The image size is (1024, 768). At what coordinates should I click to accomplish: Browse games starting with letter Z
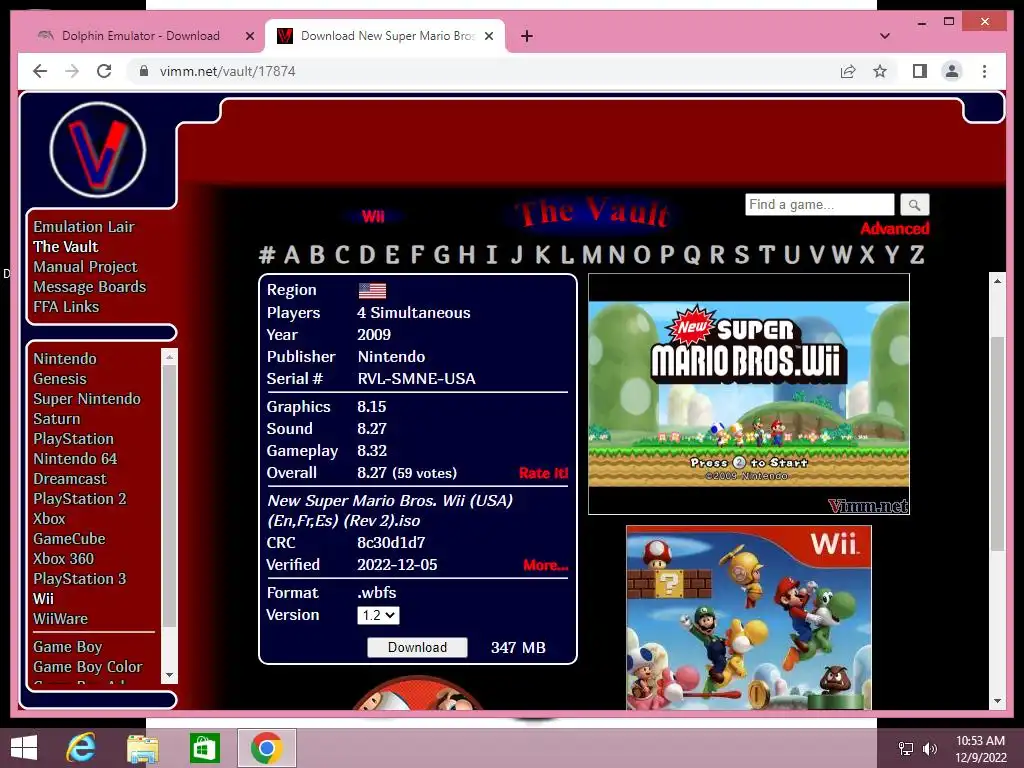coord(917,255)
